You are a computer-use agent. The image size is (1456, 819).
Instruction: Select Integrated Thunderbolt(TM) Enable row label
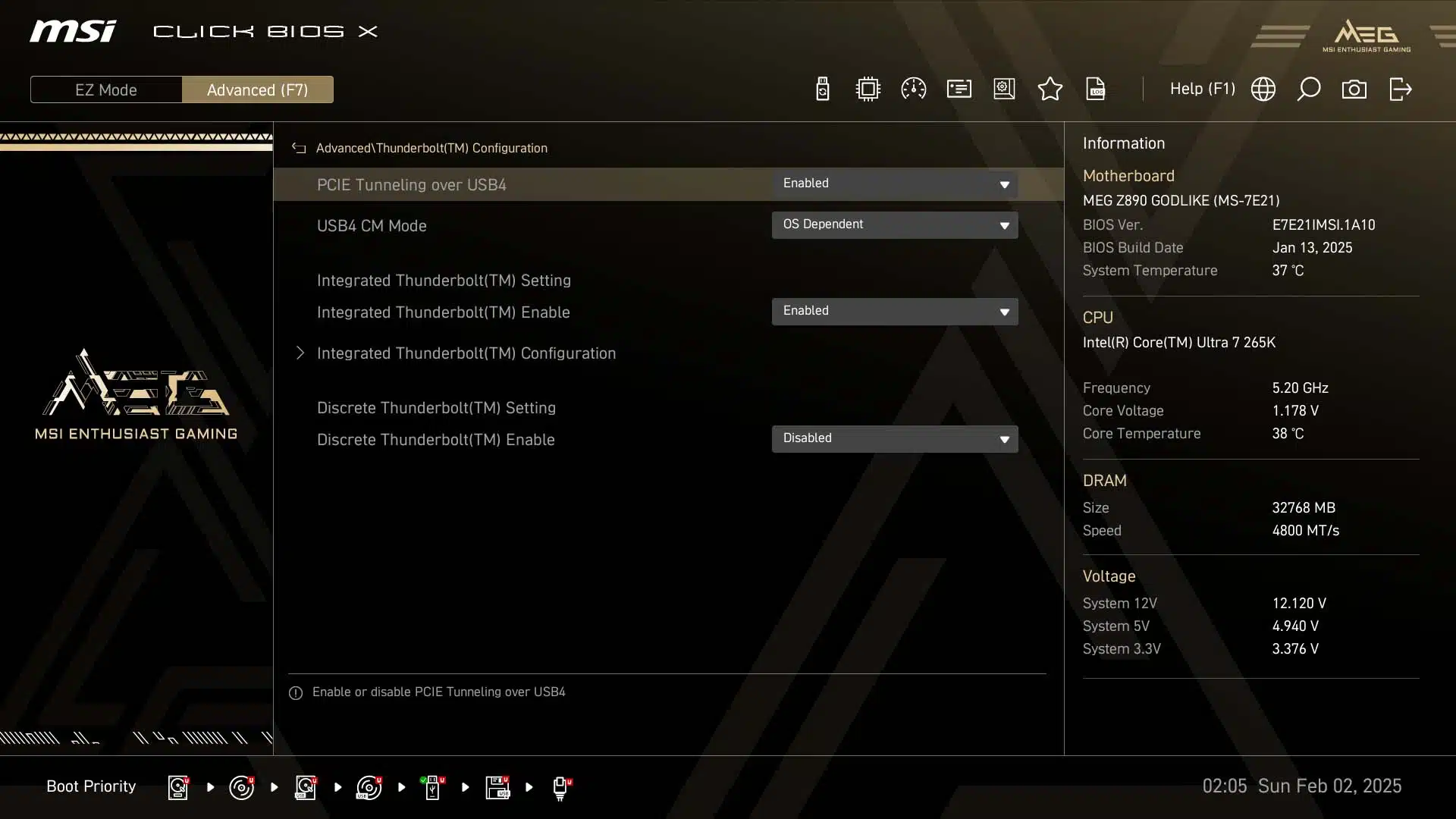click(444, 312)
